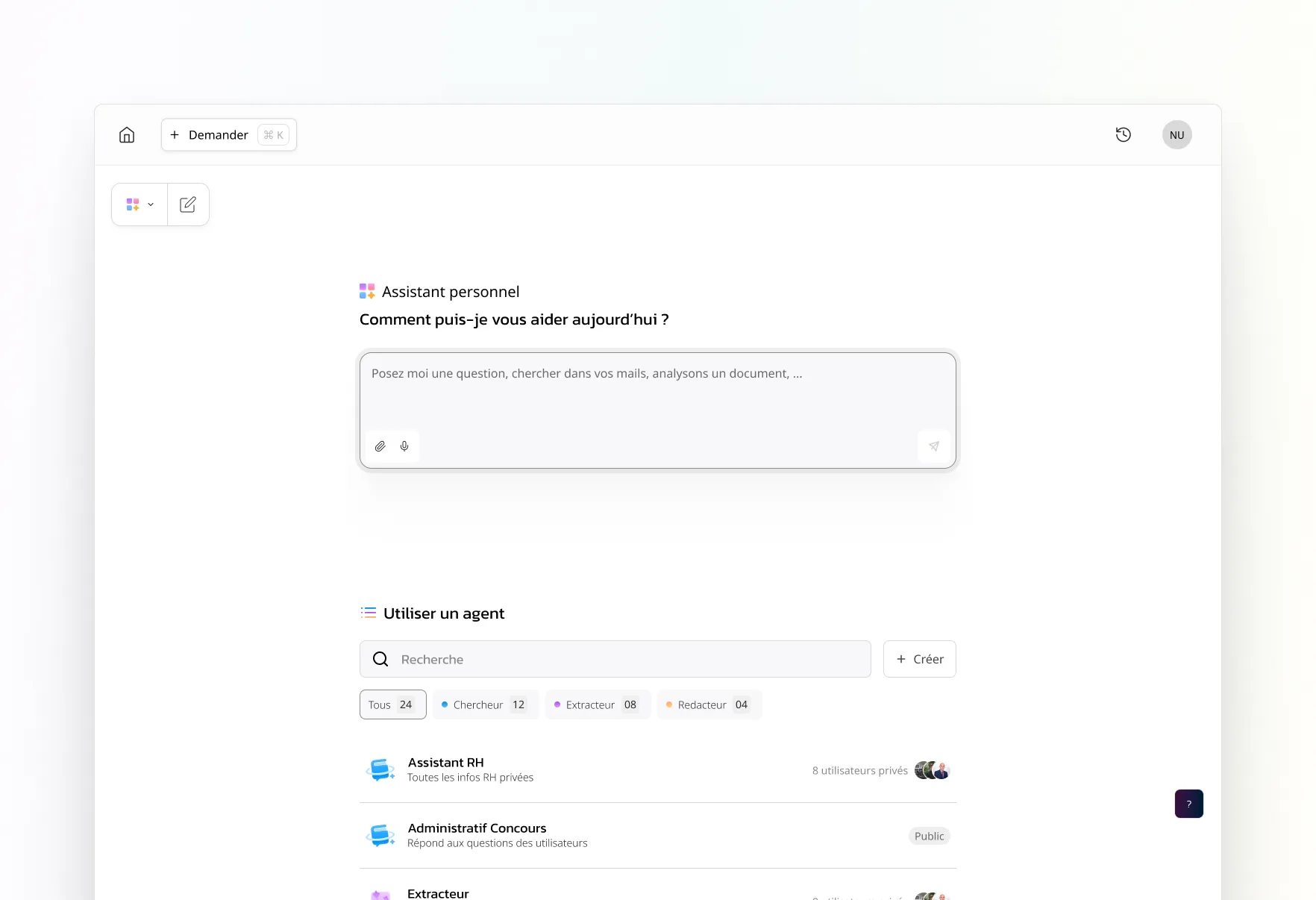The image size is (1316, 900).
Task: Click the Assistant RH agent icon
Action: pos(380,769)
